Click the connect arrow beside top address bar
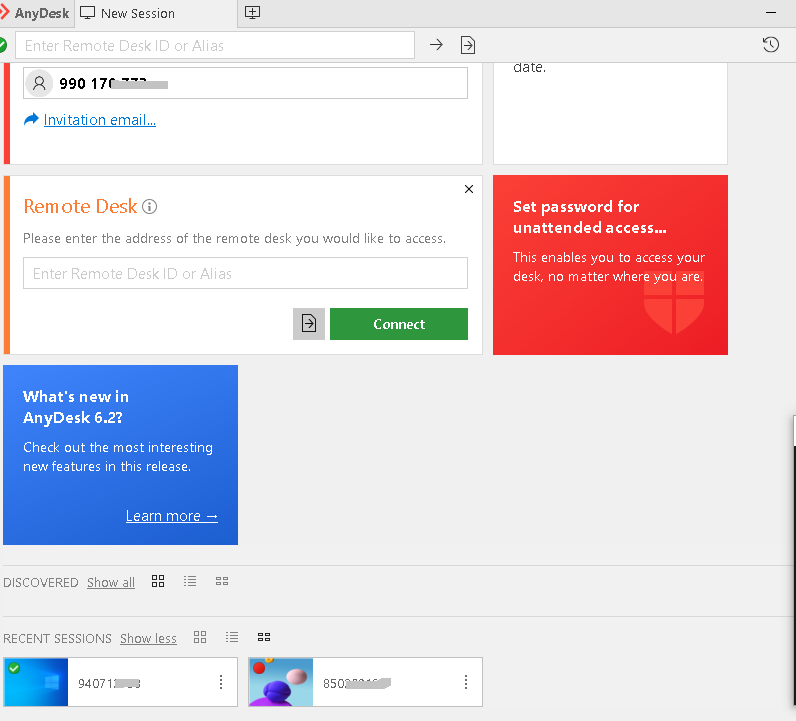Image resolution: width=796 pixels, height=721 pixels. 436,45
